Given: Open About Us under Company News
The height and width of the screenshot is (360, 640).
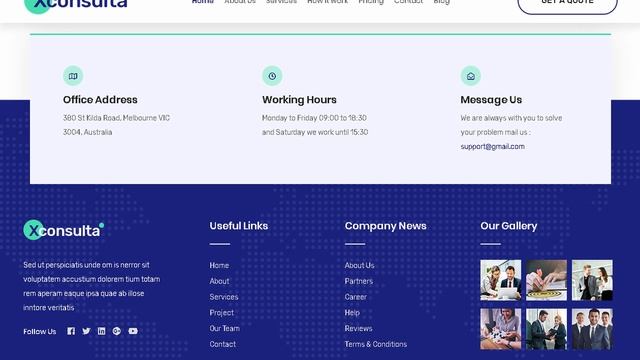Looking at the screenshot, I should (359, 265).
